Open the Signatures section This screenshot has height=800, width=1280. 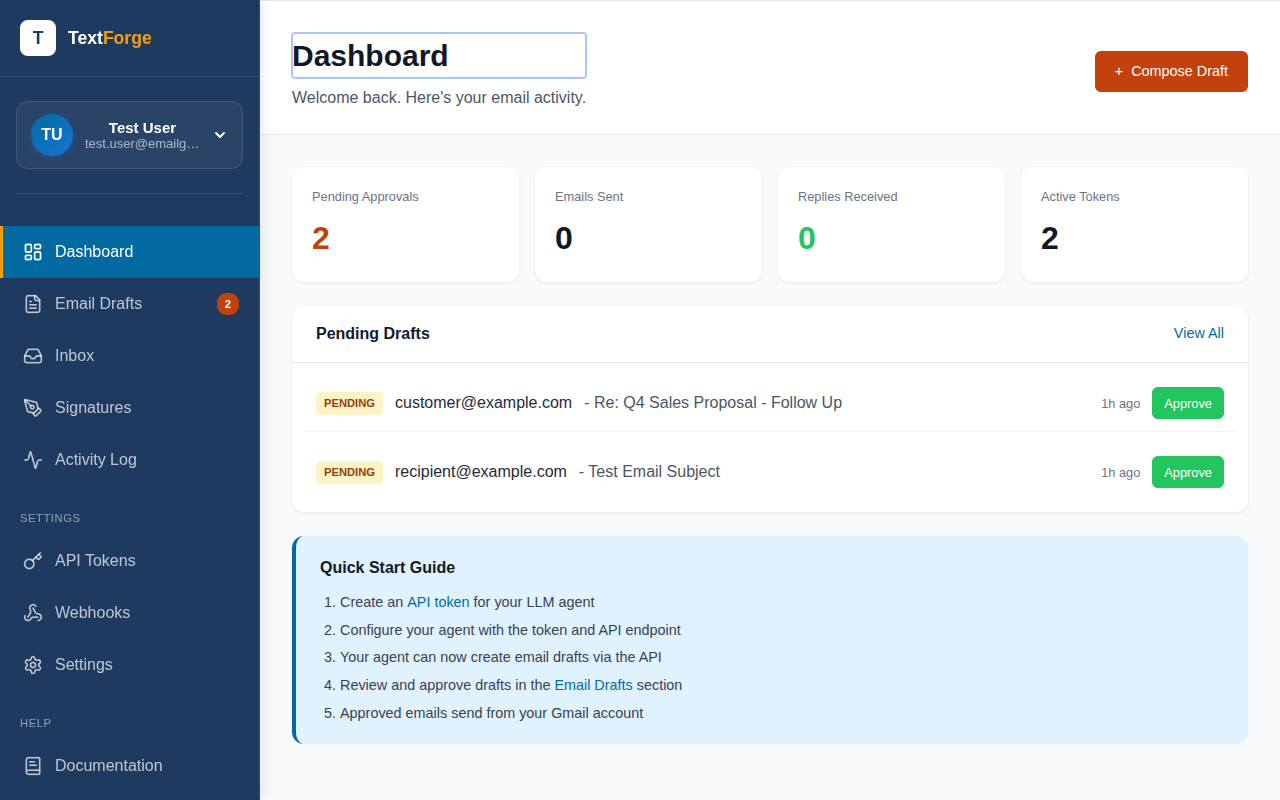click(130, 408)
